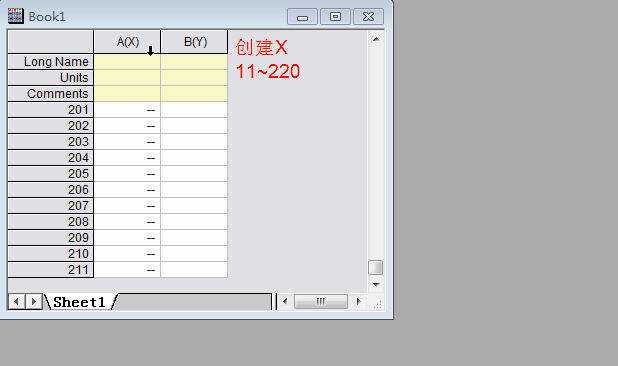This screenshot has width=618, height=366.
Task: Click the Long Name cell of column A
Action: [x=127, y=62]
